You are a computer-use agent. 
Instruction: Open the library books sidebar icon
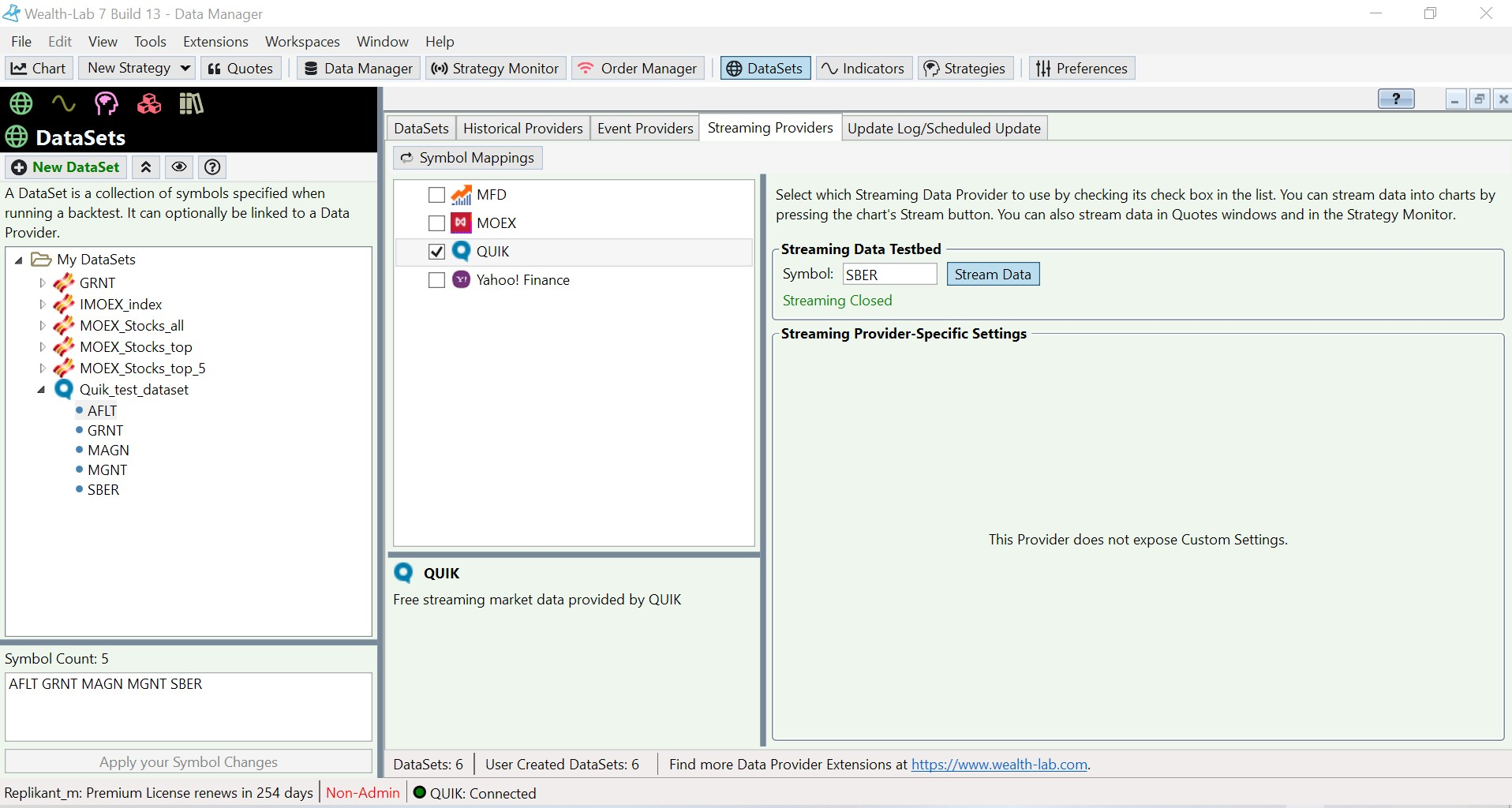191,103
